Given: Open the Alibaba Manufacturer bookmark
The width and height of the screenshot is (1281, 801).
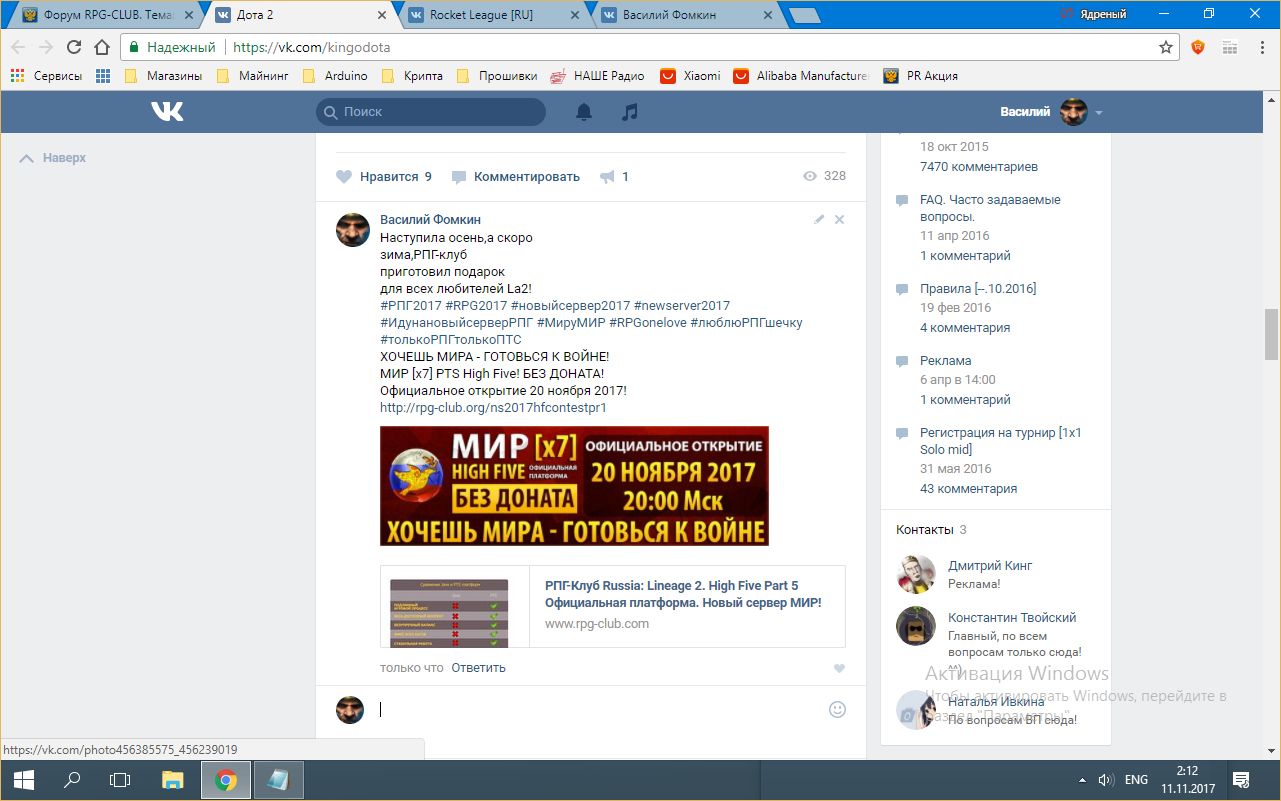Looking at the screenshot, I should (802, 76).
